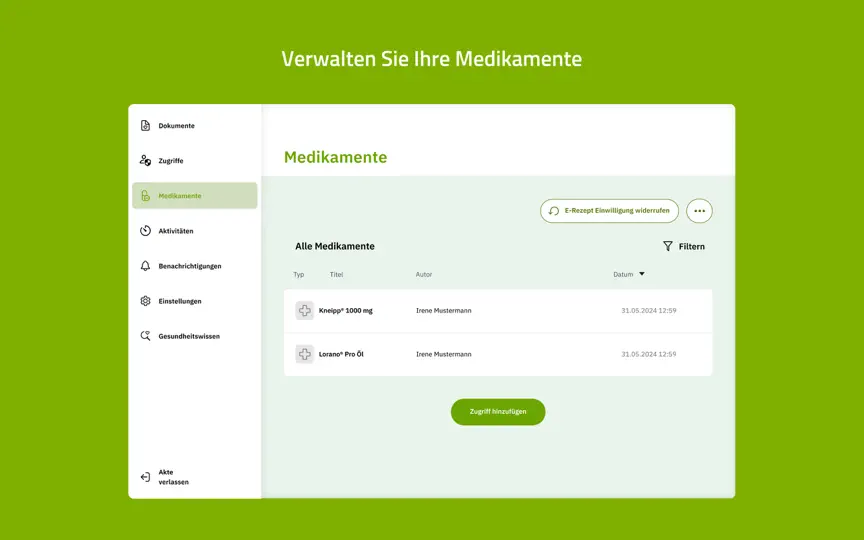
Task: Click the Aktivitäten clock icon
Action: [x=145, y=231]
